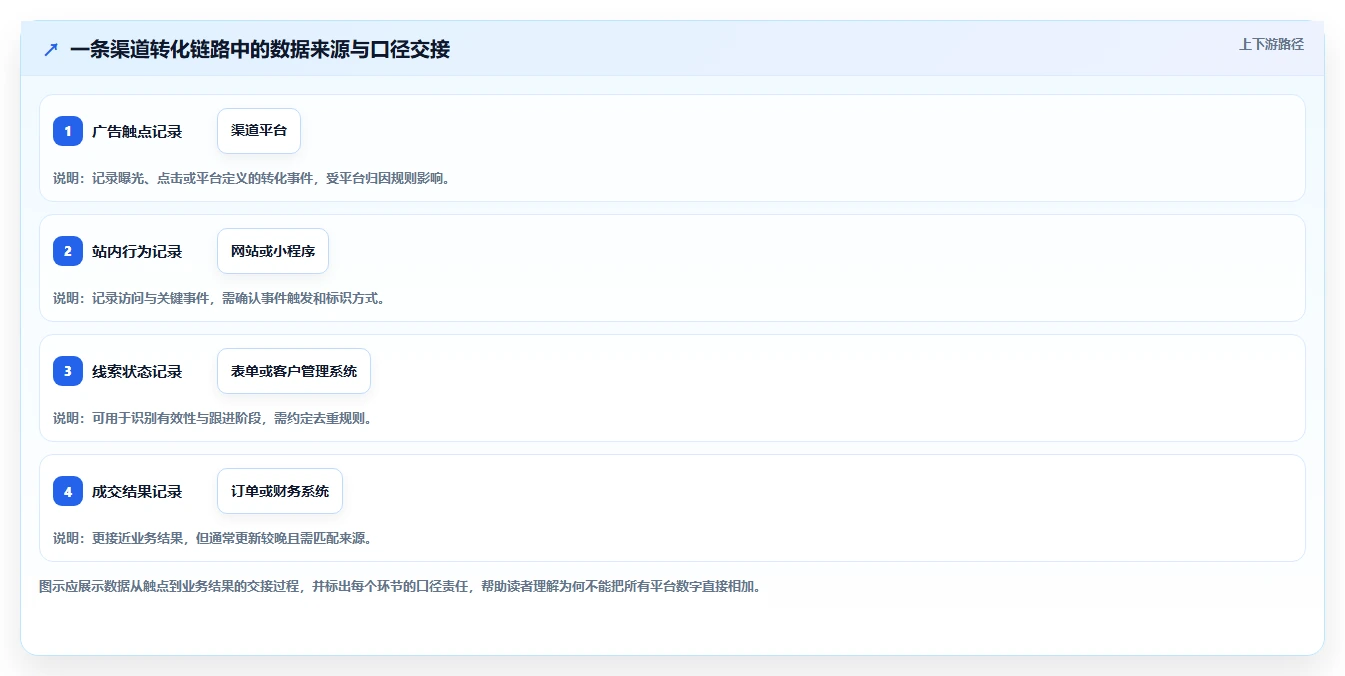Click the arrow icon beside the title

(51, 49)
